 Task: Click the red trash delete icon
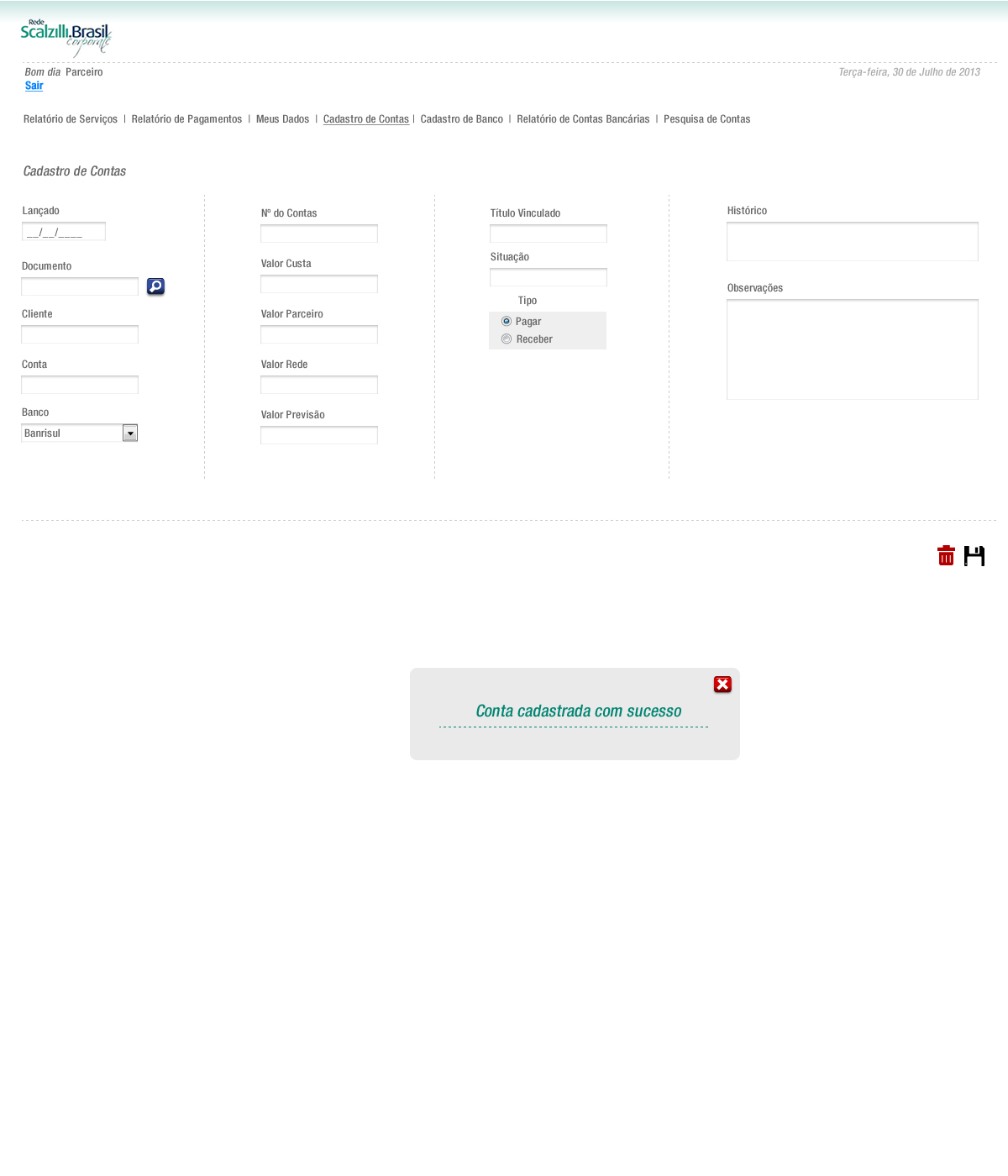946,556
